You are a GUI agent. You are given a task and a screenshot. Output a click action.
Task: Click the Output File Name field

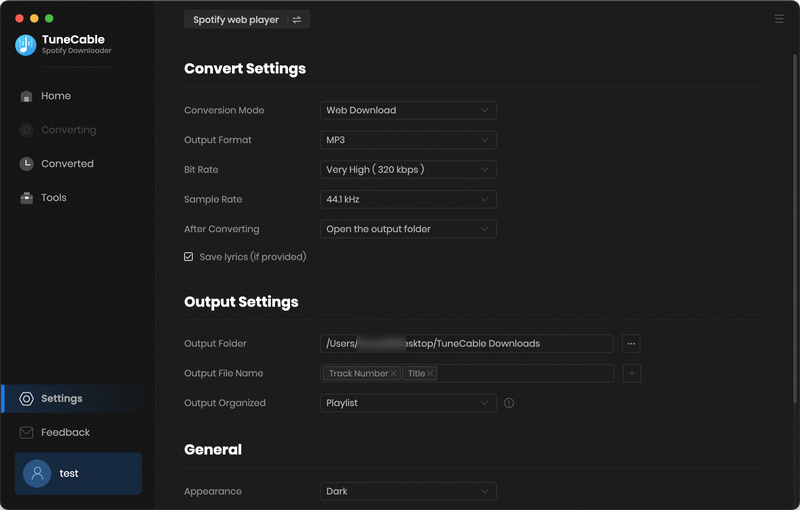[x=467, y=373]
